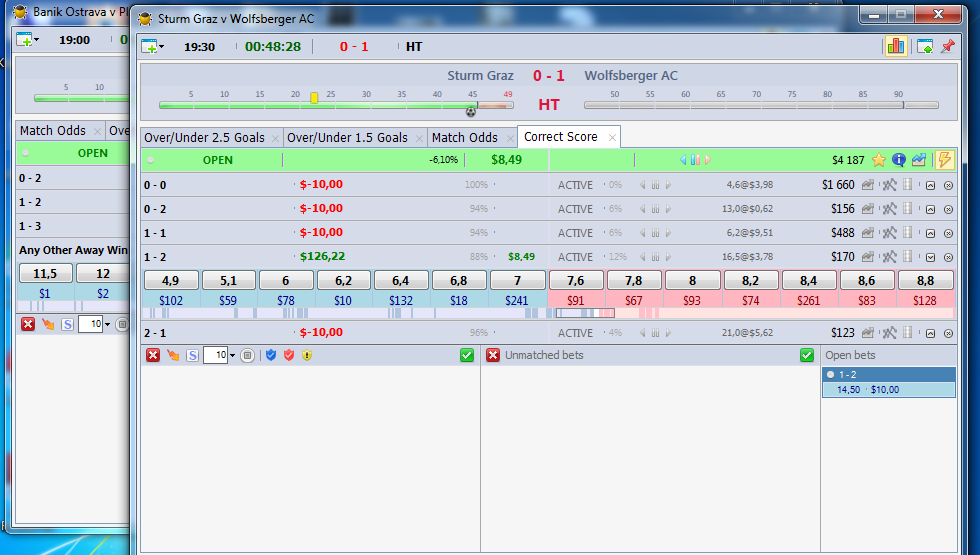Click the add market icon in Sturm Graz window

coord(149,47)
